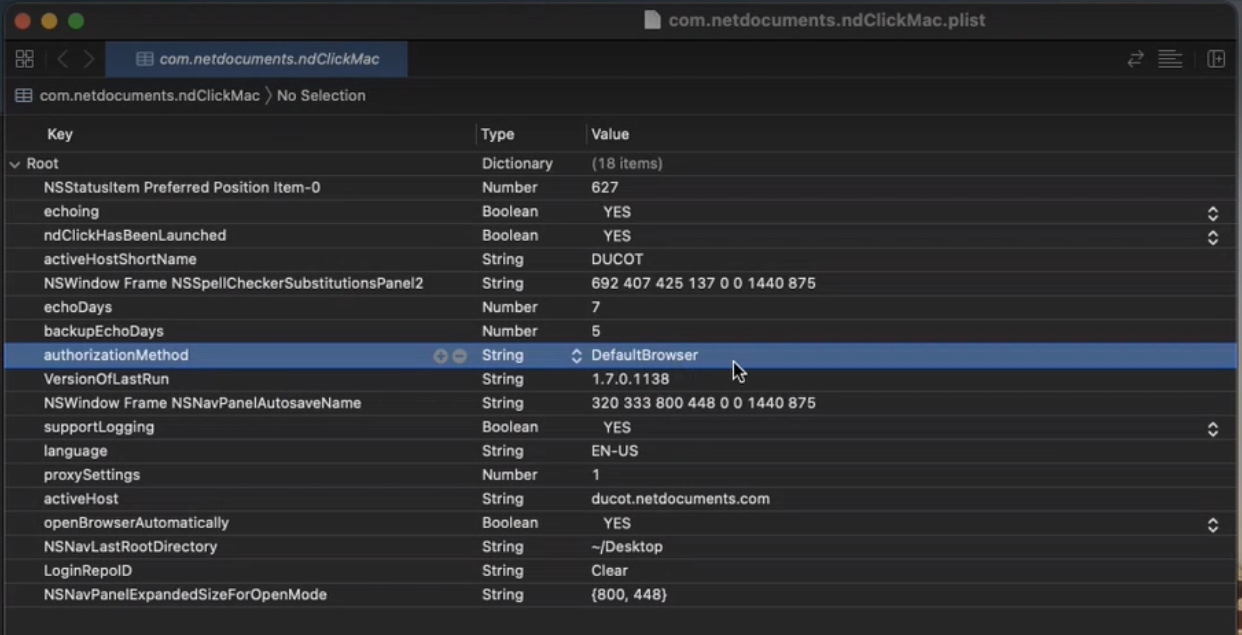1242x635 pixels.
Task: Click the com.netdocuments.ndClickMac breadcrumb item
Action: pos(149,96)
